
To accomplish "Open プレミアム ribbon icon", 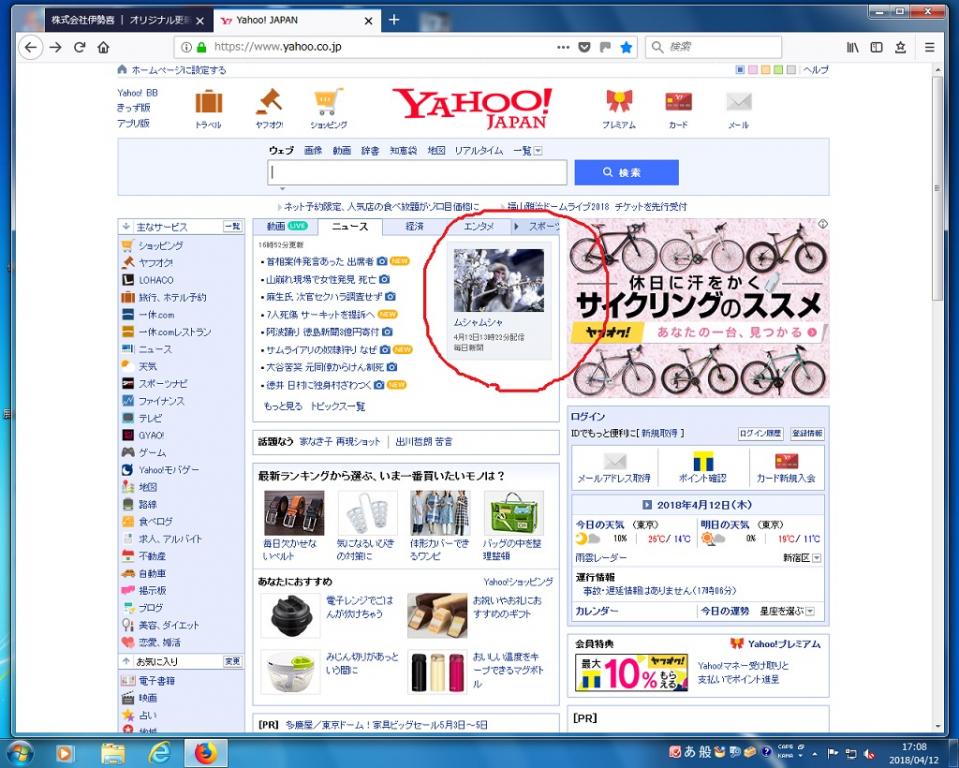I will pos(619,102).
